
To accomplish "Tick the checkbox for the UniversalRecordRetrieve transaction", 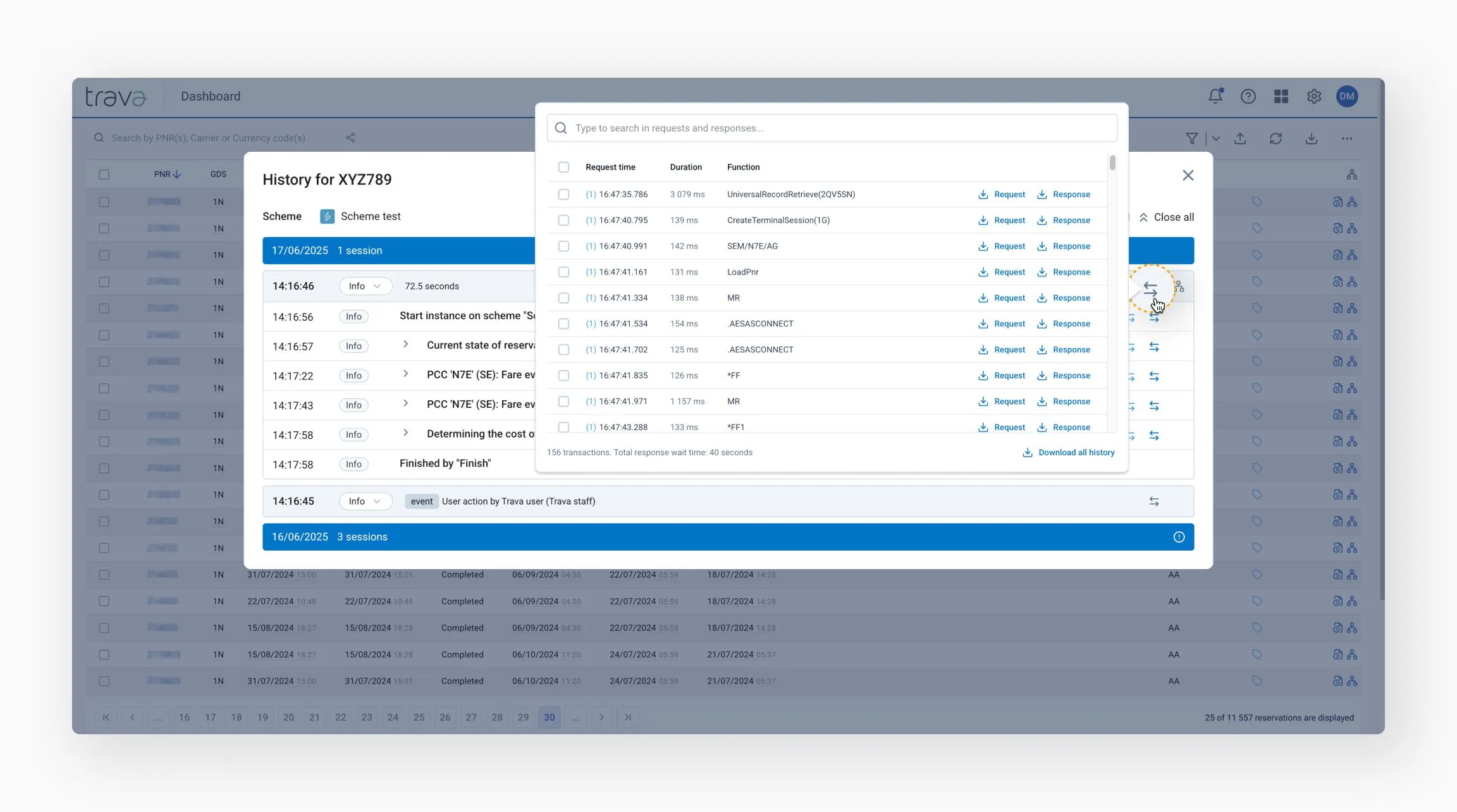I will [563, 195].
